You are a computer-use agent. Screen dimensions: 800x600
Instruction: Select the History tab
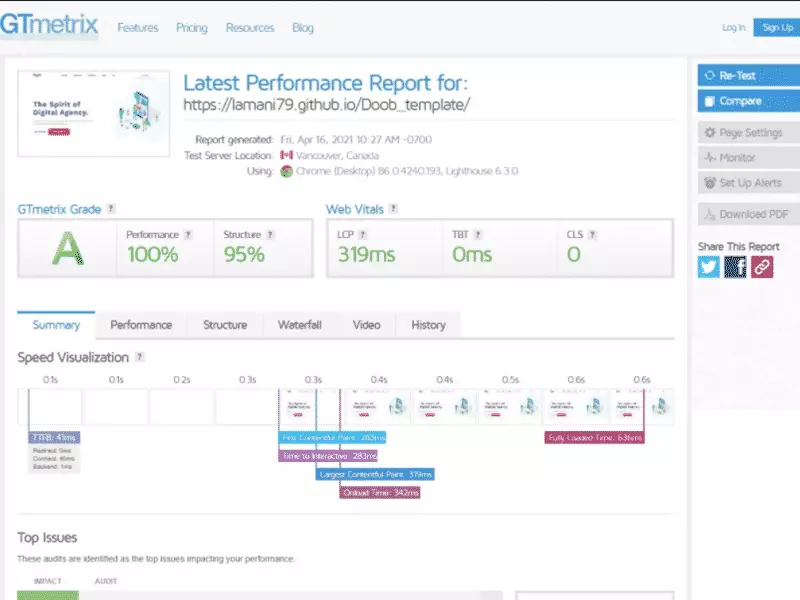[x=428, y=325]
